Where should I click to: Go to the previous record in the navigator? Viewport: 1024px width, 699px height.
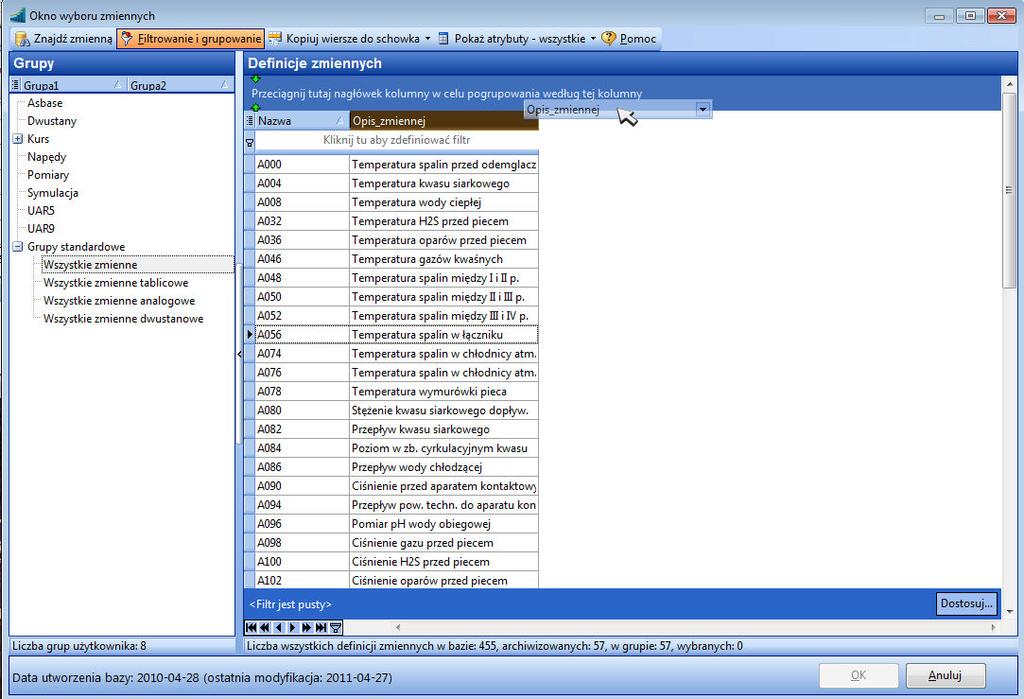(x=279, y=628)
